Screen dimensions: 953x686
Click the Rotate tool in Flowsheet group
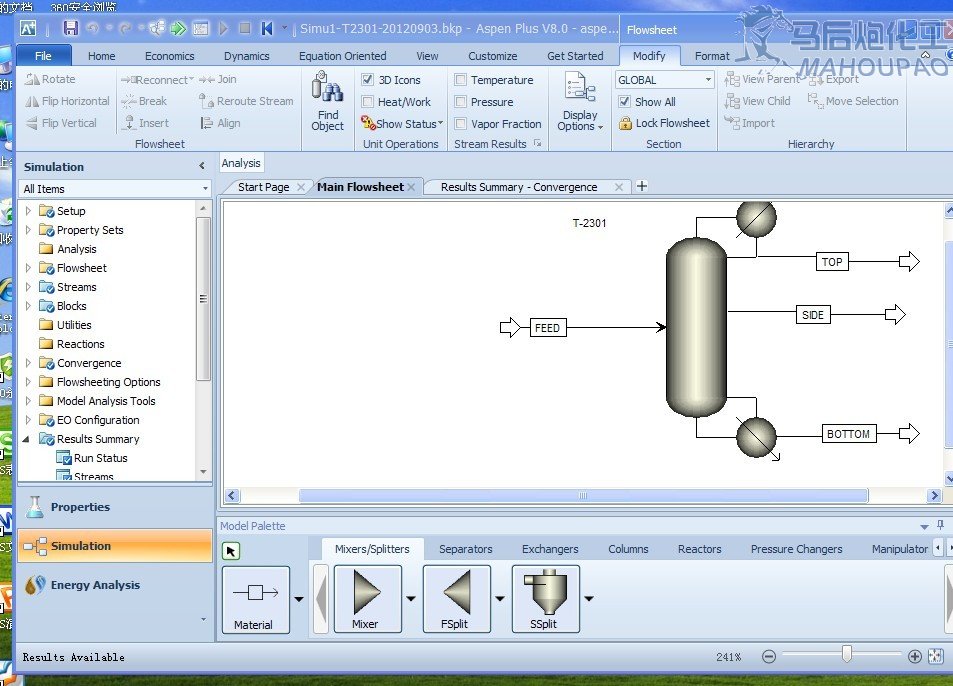click(50, 79)
